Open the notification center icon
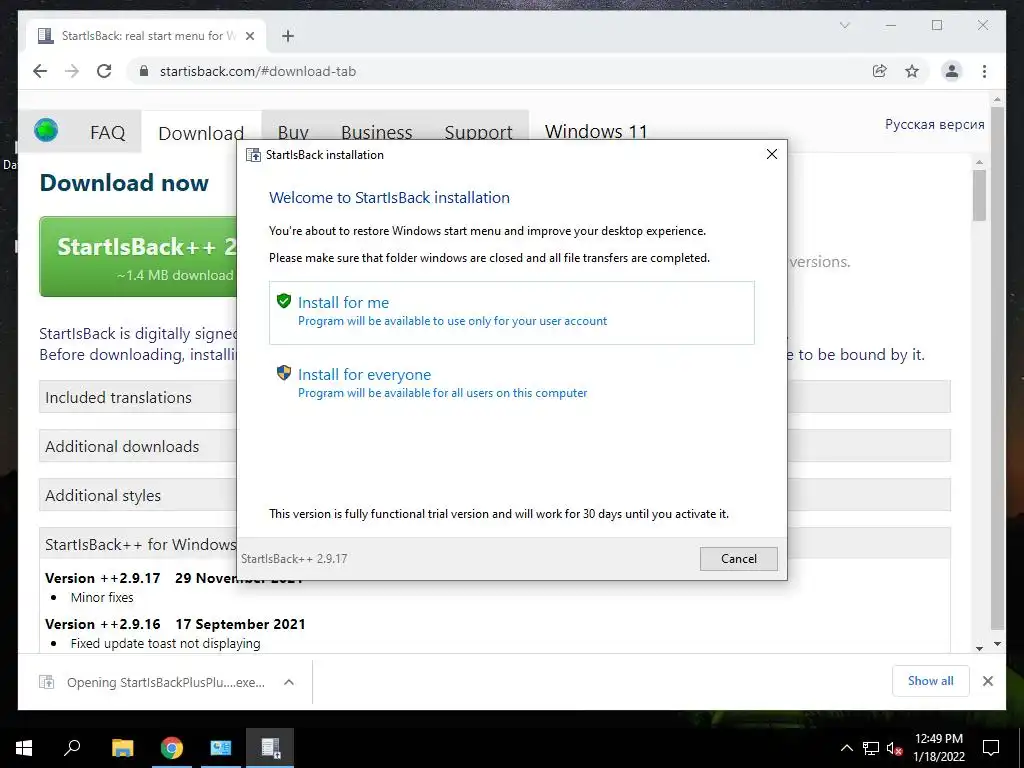The height and width of the screenshot is (768, 1024). [991, 748]
